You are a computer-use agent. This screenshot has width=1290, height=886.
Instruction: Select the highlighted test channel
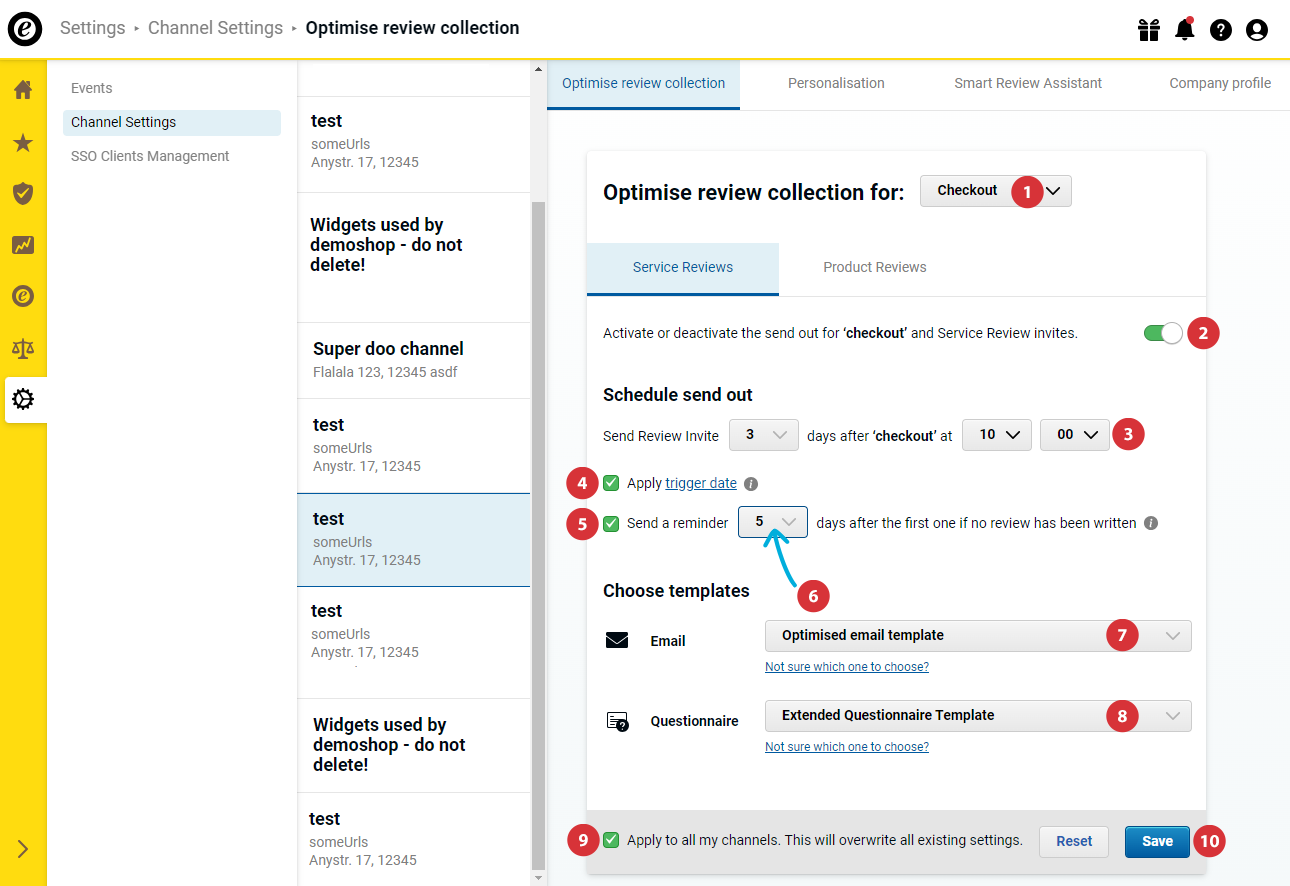click(x=414, y=540)
